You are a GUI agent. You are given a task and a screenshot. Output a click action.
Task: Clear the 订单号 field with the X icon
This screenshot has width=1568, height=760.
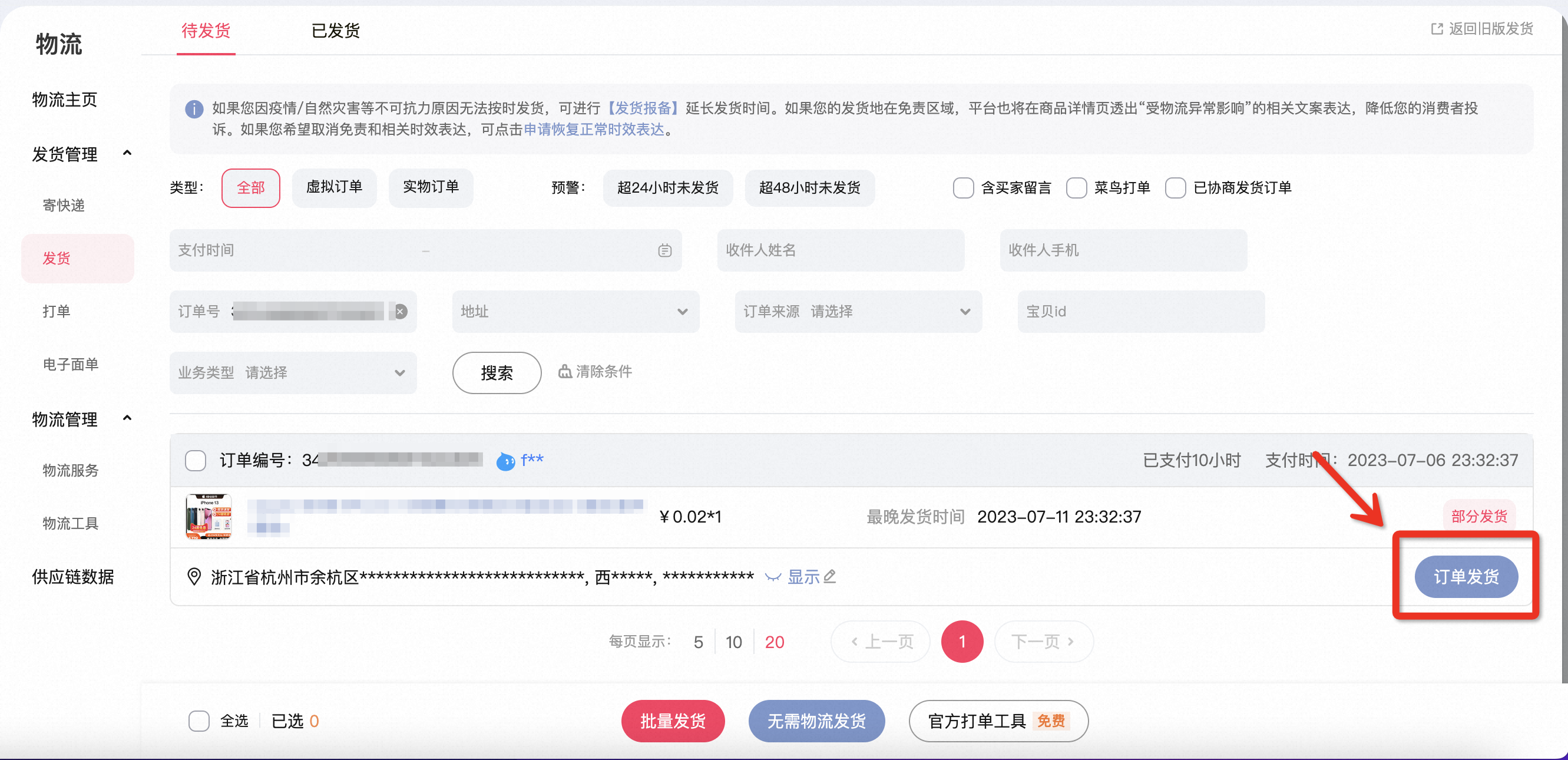pyautogui.click(x=401, y=312)
